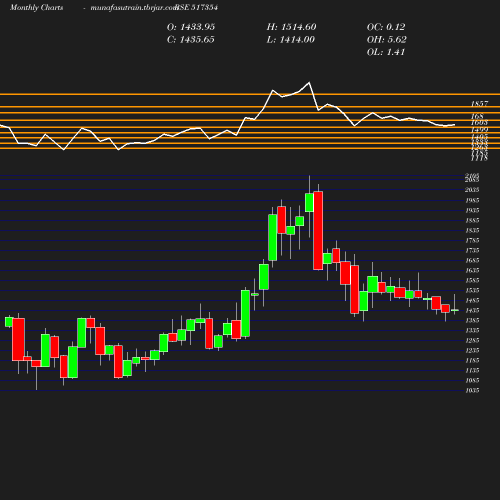This screenshot has width=500, height=500.
Task: Click the "1635" price axis label
Action: click(x=472, y=270)
